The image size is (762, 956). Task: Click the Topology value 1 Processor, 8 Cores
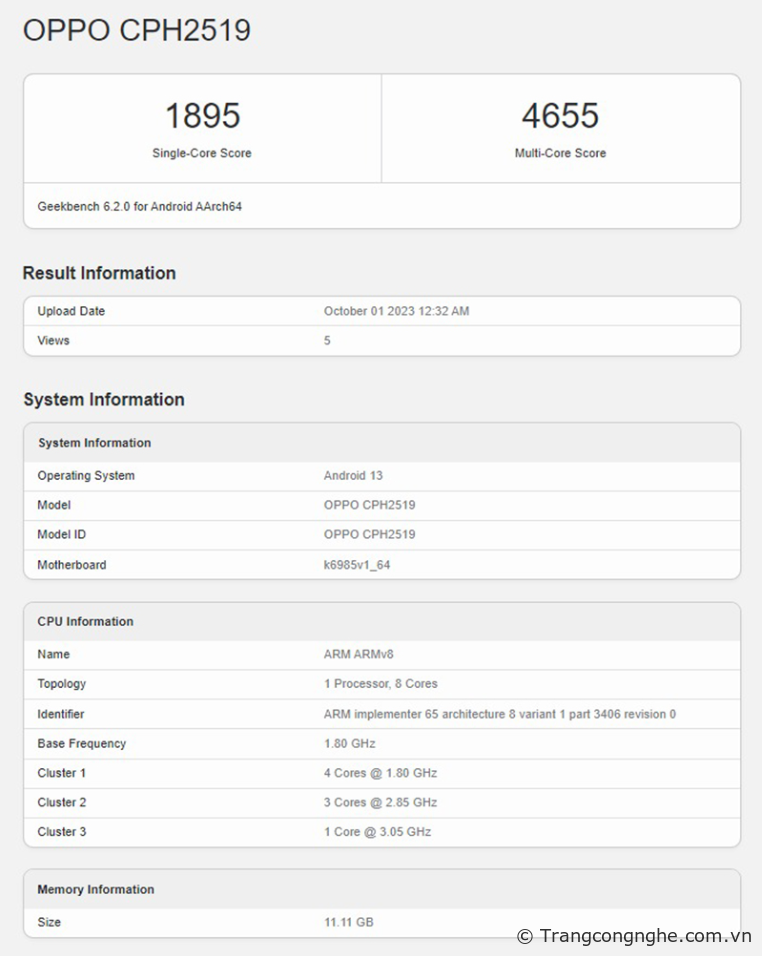pyautogui.click(x=380, y=684)
